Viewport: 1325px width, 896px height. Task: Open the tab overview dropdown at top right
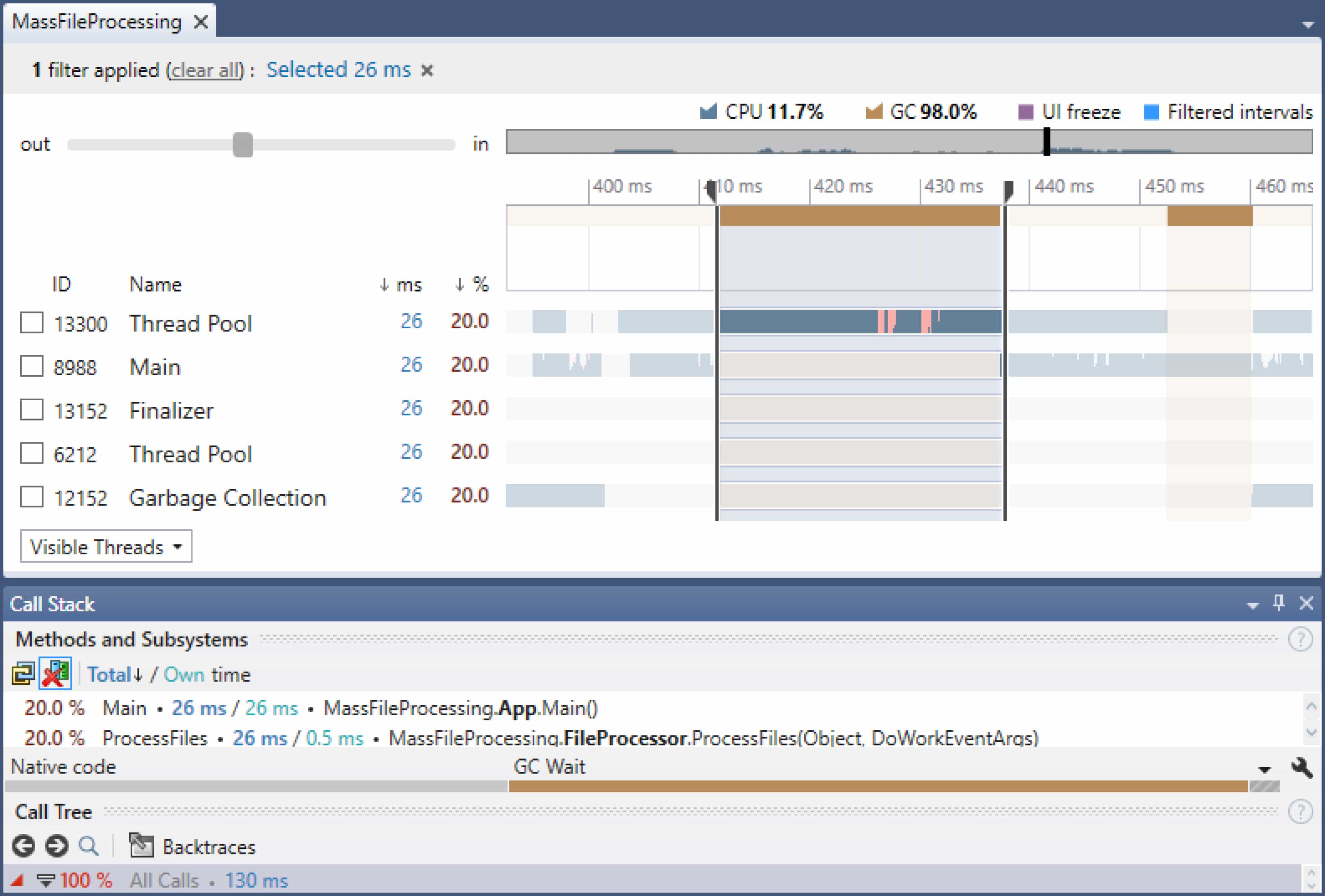click(1307, 24)
